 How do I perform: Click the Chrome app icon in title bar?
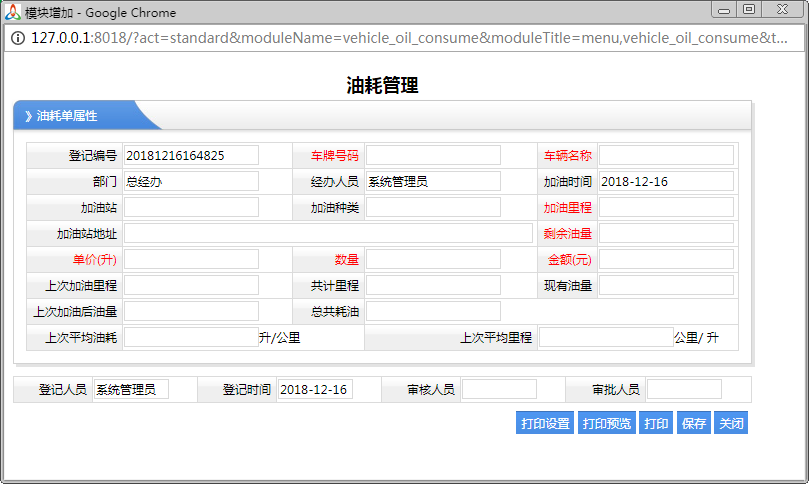(13, 12)
